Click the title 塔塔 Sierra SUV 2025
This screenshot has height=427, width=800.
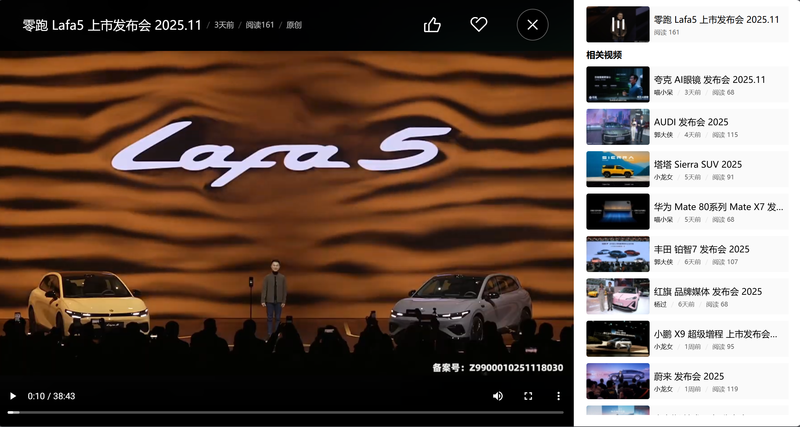697,164
